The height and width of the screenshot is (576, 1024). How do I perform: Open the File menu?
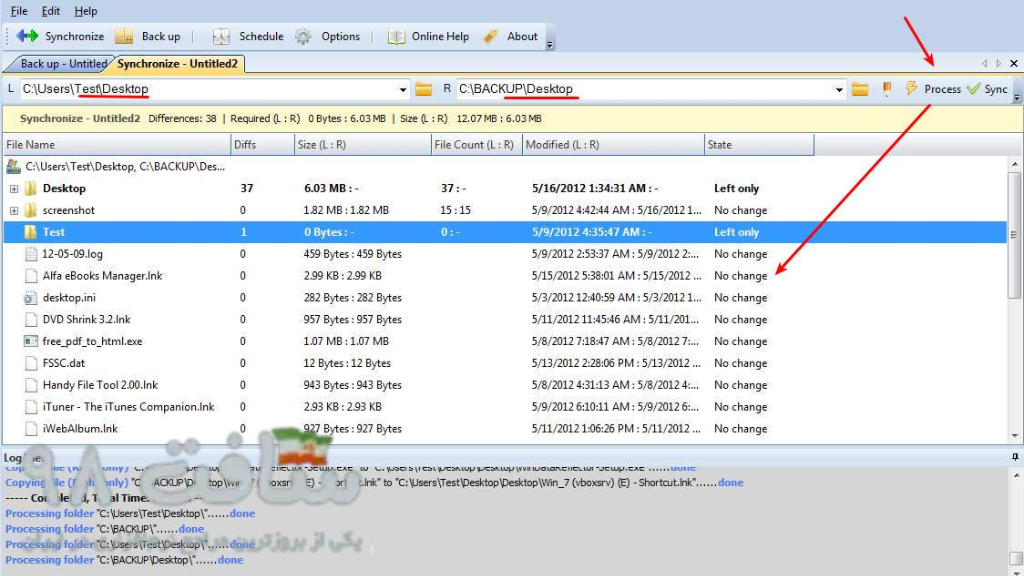(x=19, y=11)
